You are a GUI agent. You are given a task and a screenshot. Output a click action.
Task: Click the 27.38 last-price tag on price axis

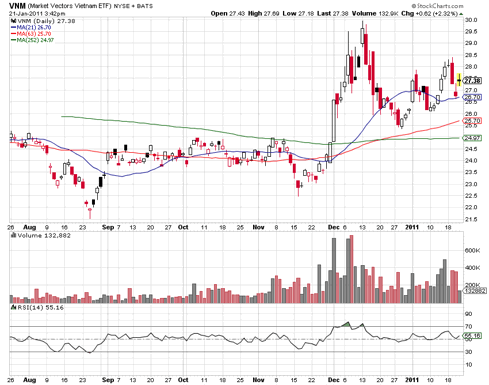point(472,81)
